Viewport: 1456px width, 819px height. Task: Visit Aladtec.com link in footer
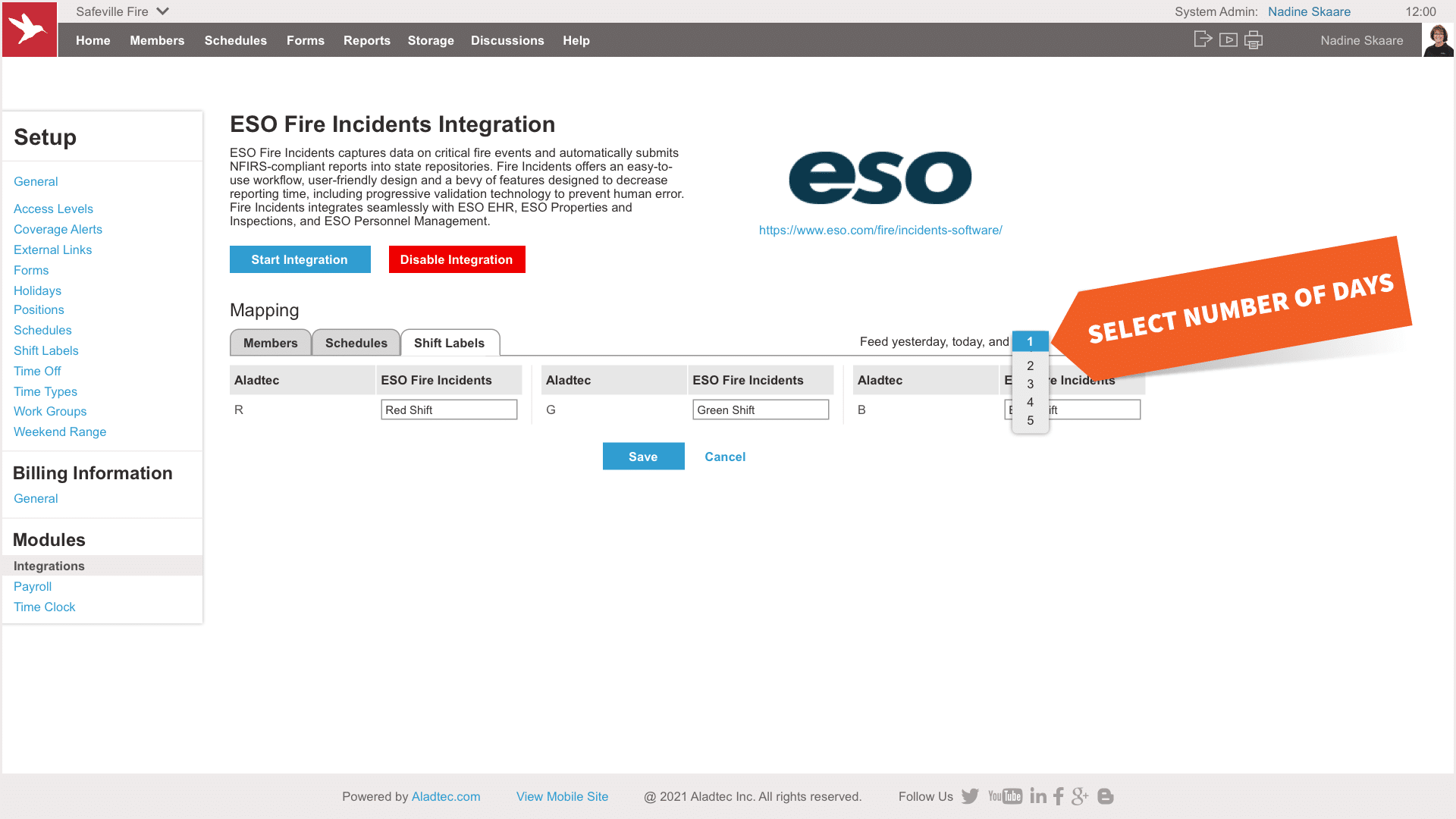point(446,796)
